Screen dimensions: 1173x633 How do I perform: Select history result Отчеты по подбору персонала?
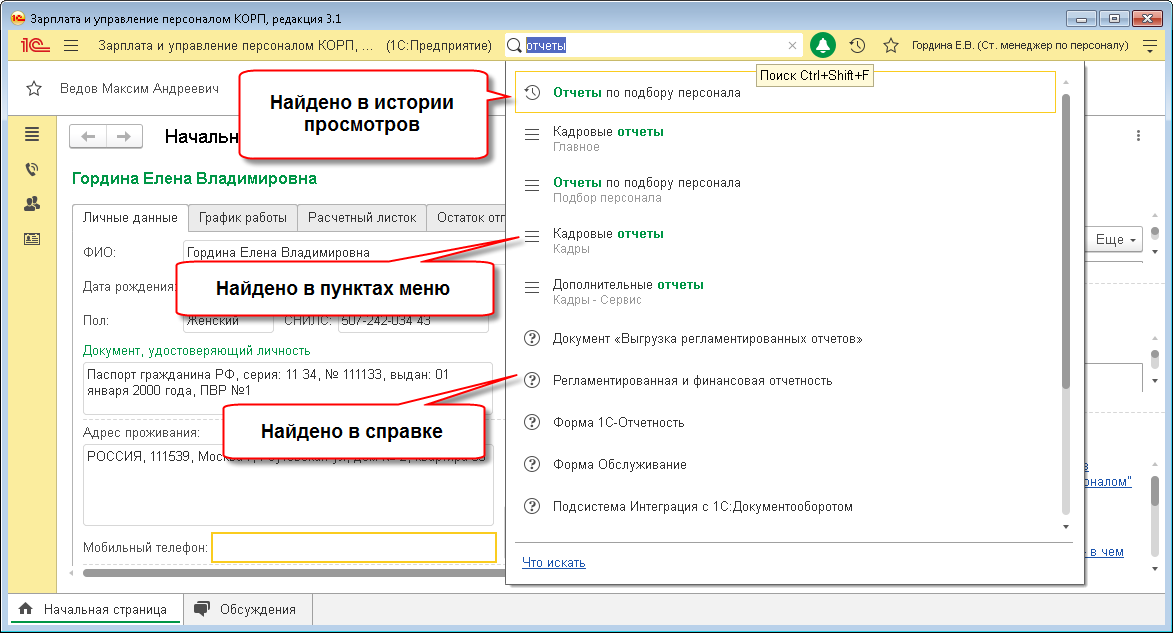pyautogui.click(x=785, y=93)
